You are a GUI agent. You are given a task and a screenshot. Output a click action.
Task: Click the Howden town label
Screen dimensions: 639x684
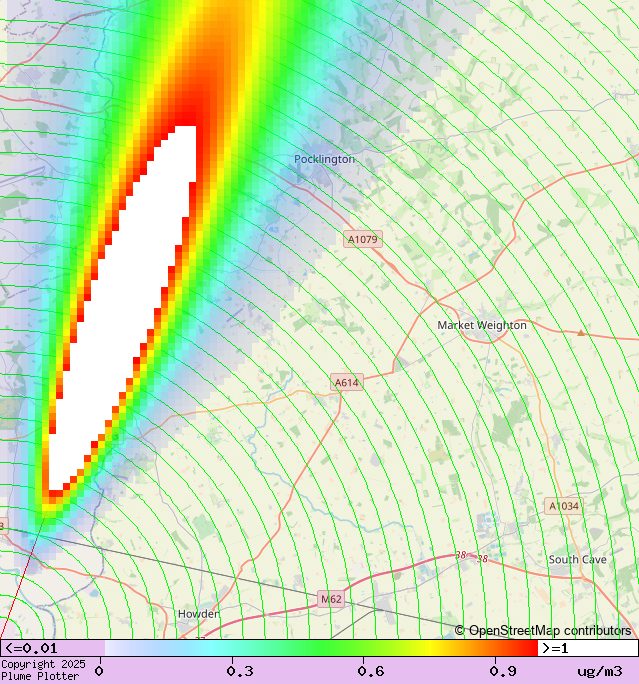pyautogui.click(x=198, y=614)
